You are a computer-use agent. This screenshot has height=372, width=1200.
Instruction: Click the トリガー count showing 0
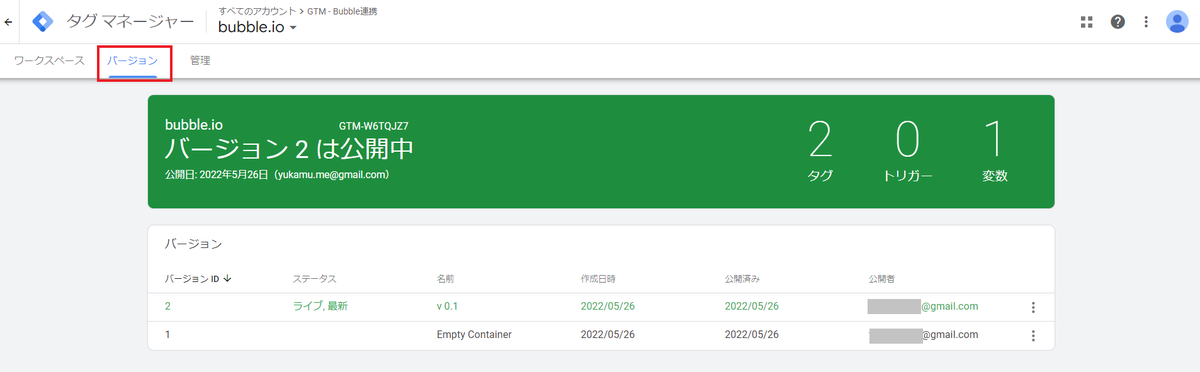[x=907, y=151]
